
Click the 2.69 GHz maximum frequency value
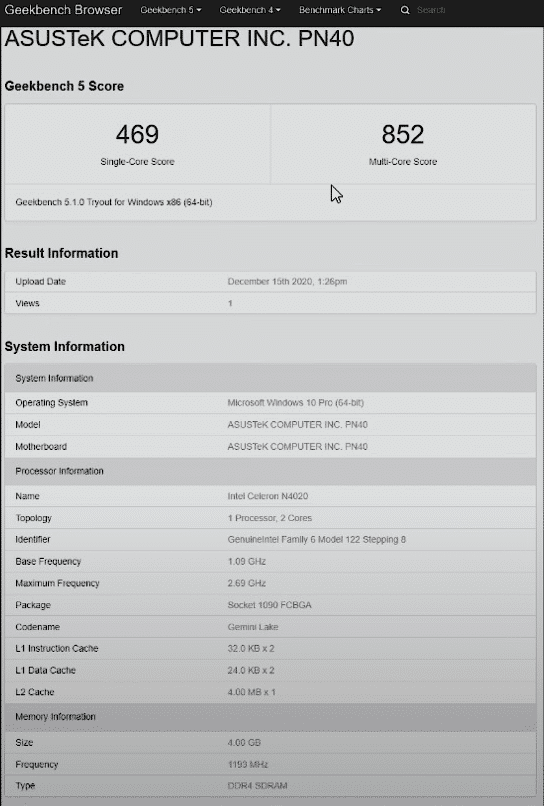pyautogui.click(x=247, y=583)
